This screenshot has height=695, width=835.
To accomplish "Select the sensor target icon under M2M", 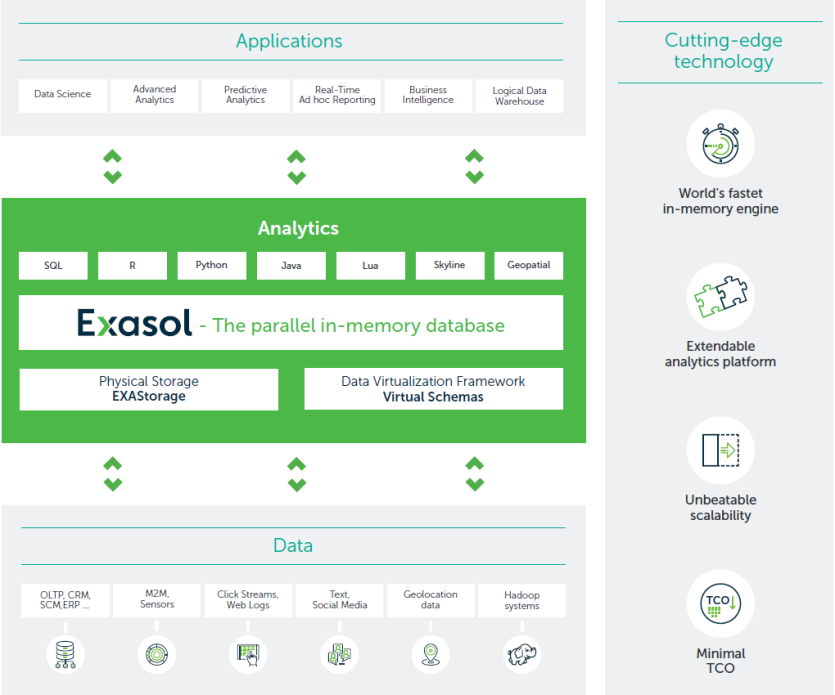I will click(157, 655).
